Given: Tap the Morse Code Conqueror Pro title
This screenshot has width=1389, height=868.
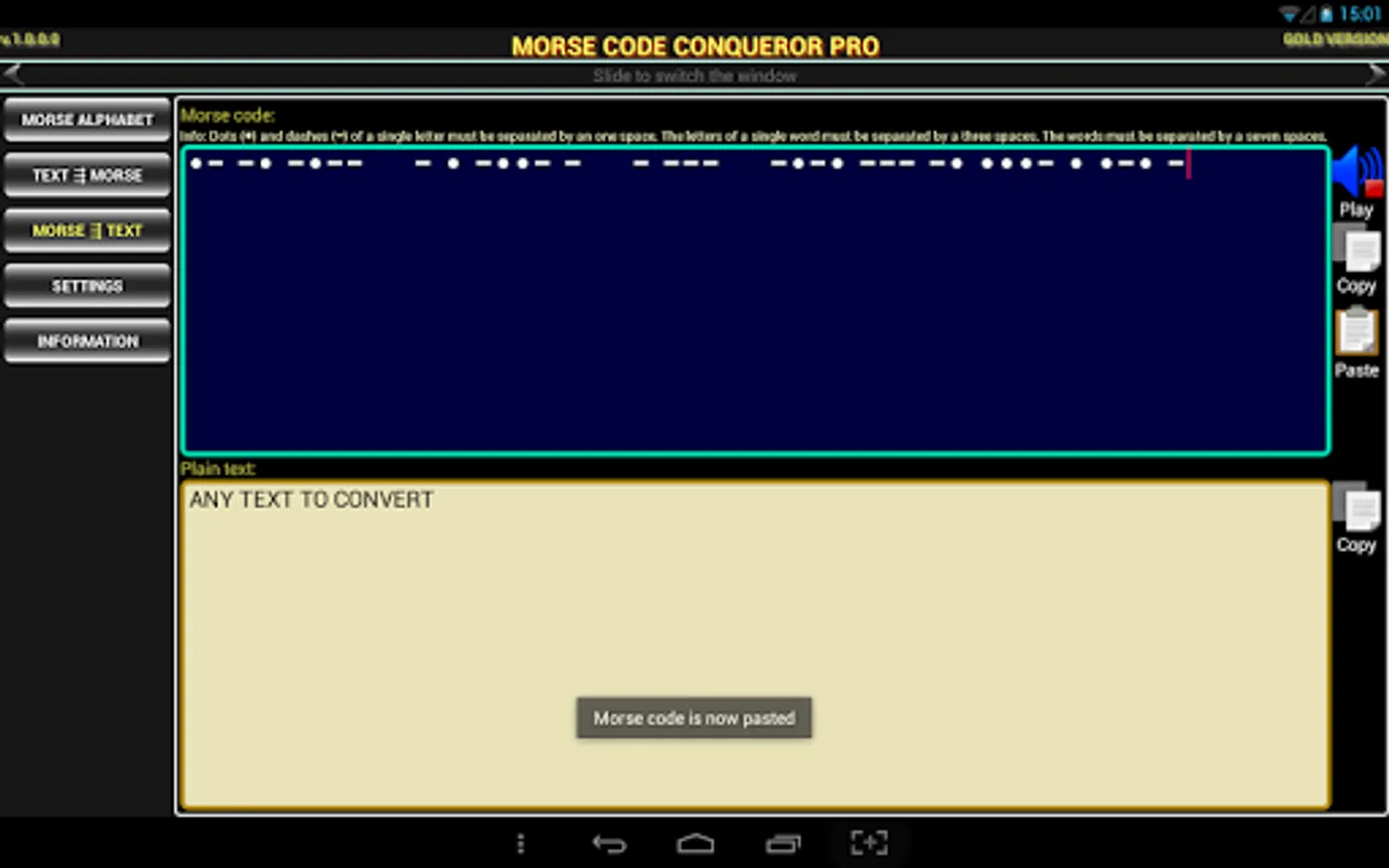Looking at the screenshot, I should pyautogui.click(x=695, y=46).
